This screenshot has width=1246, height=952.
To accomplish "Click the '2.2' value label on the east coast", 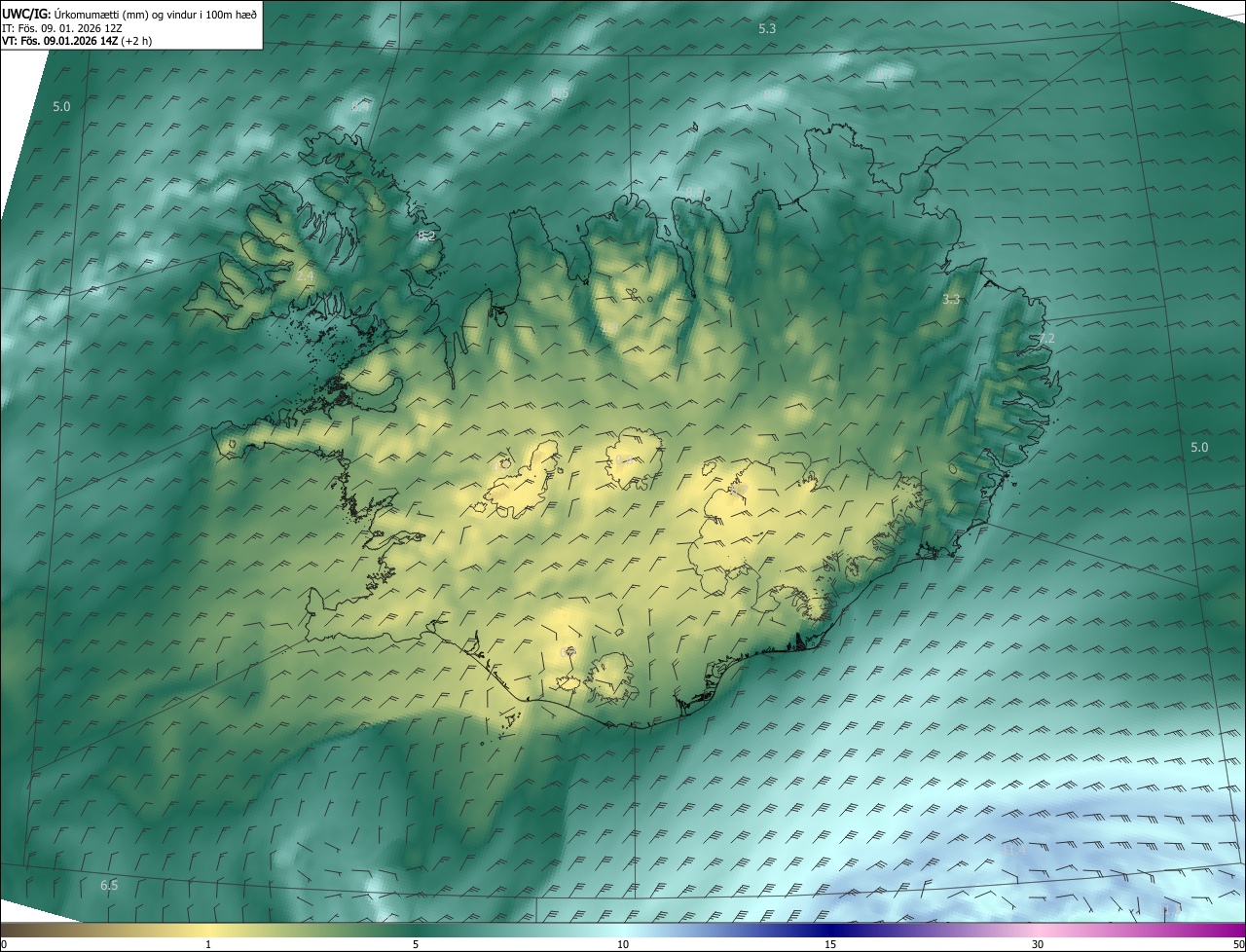I will [x=1045, y=338].
